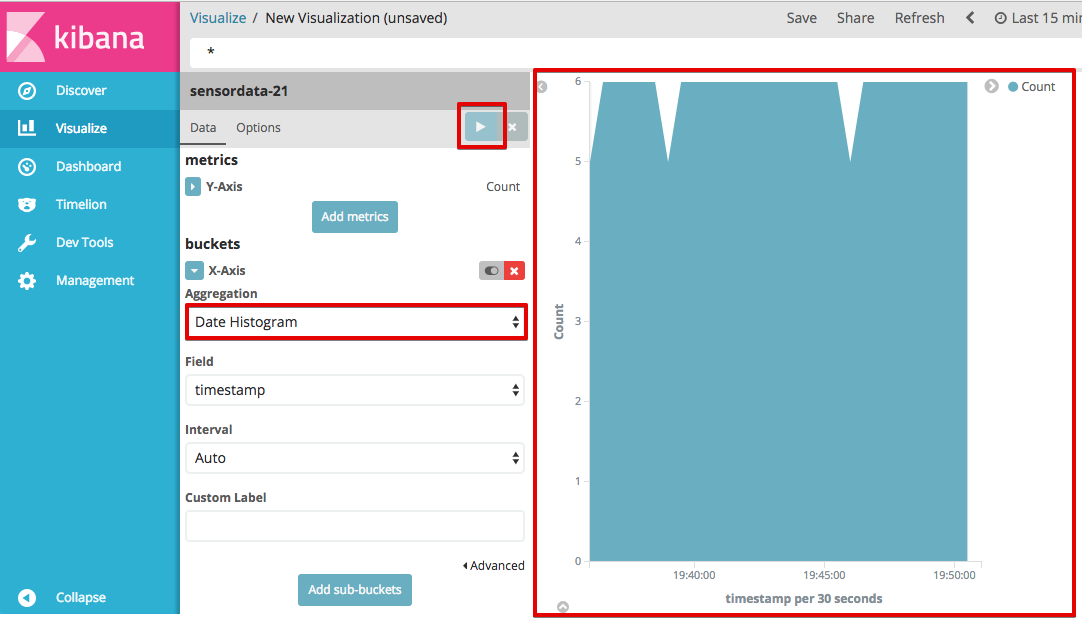Step the time range back with left chevron
The height and width of the screenshot is (621, 1082).
point(970,18)
